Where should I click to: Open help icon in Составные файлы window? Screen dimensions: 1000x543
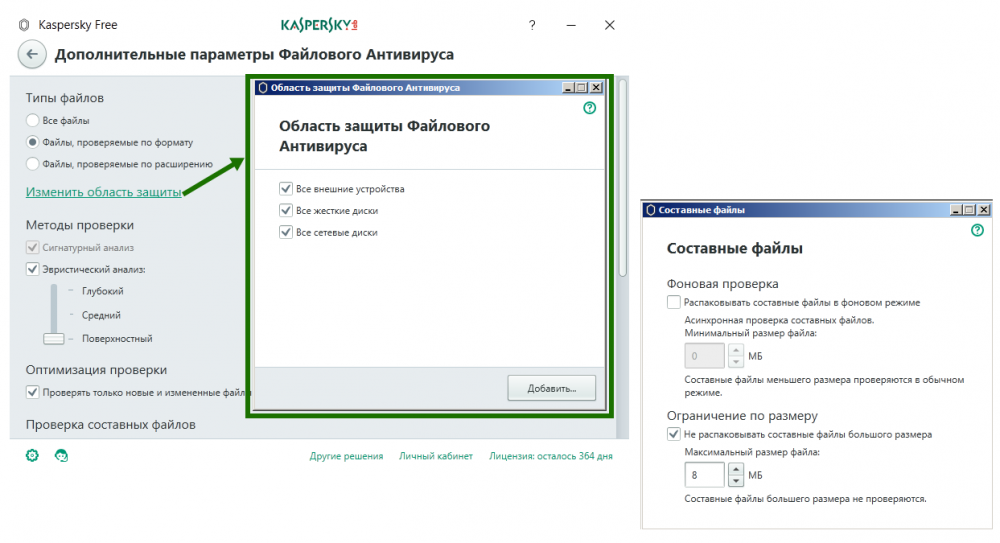pos(977,230)
